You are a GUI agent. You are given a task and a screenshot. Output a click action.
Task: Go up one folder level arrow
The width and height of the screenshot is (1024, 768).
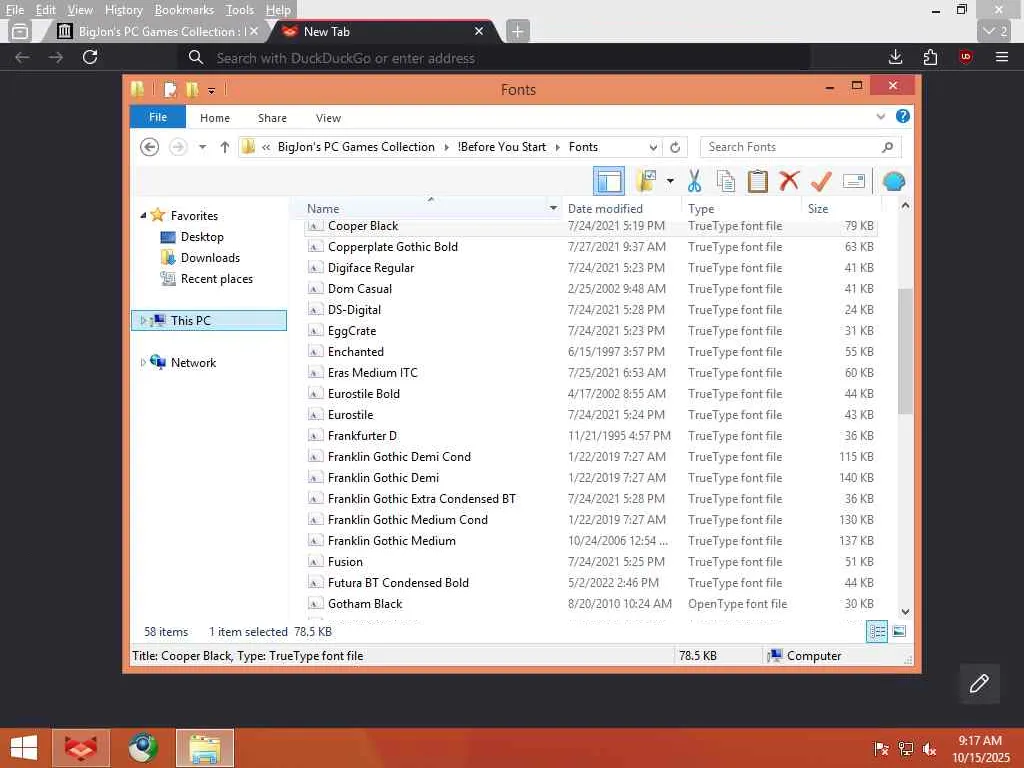[x=225, y=147]
